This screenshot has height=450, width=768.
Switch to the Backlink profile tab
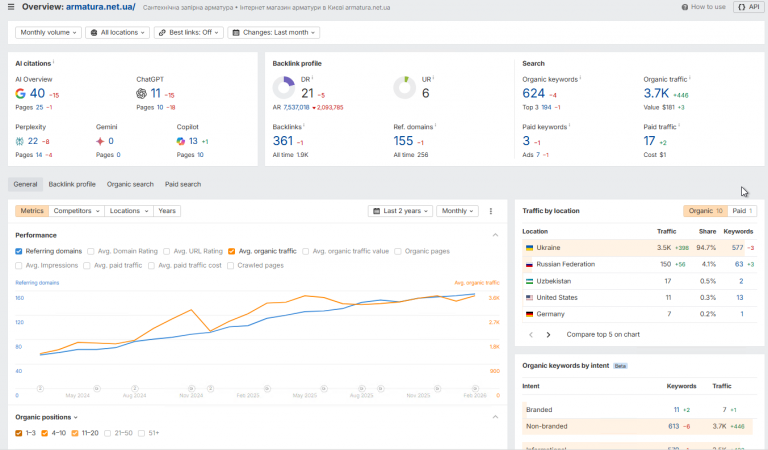point(72,184)
